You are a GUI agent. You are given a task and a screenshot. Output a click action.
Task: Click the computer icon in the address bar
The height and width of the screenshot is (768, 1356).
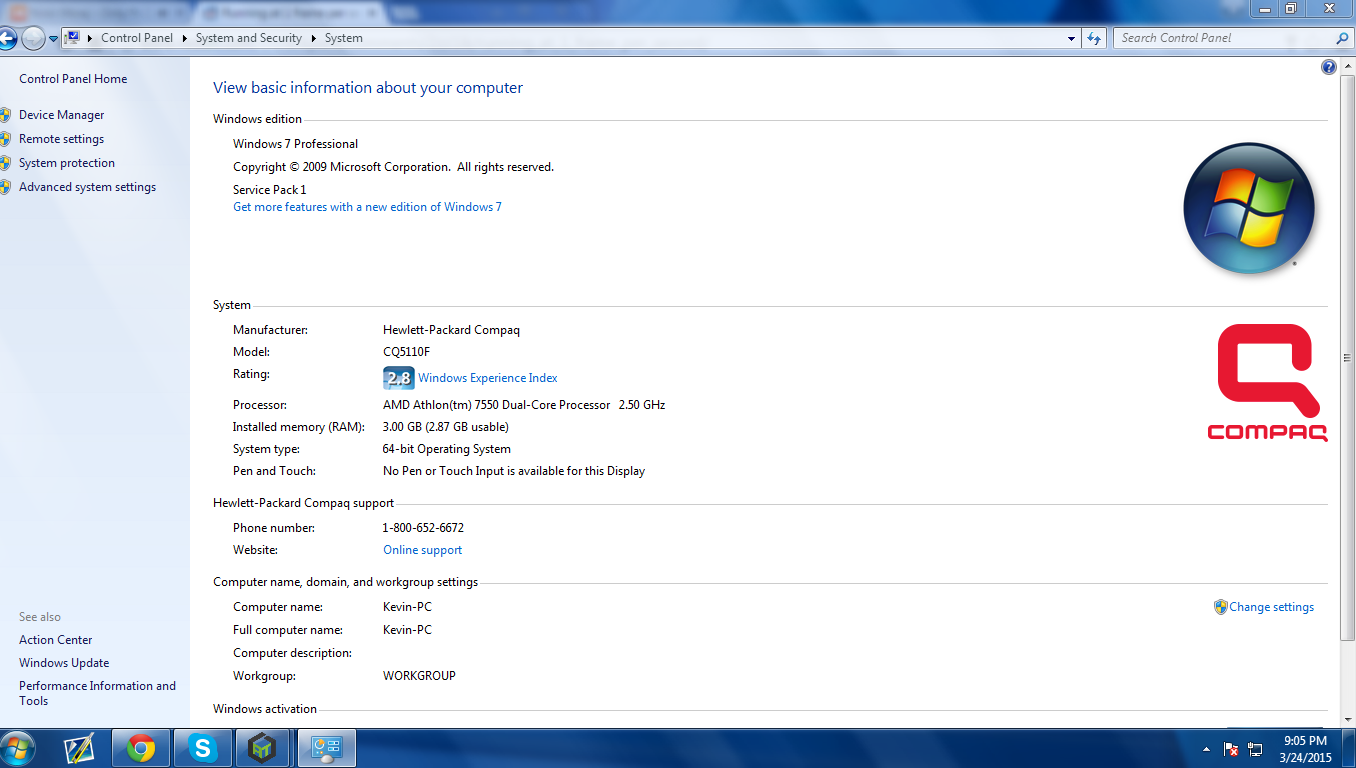(x=72, y=38)
